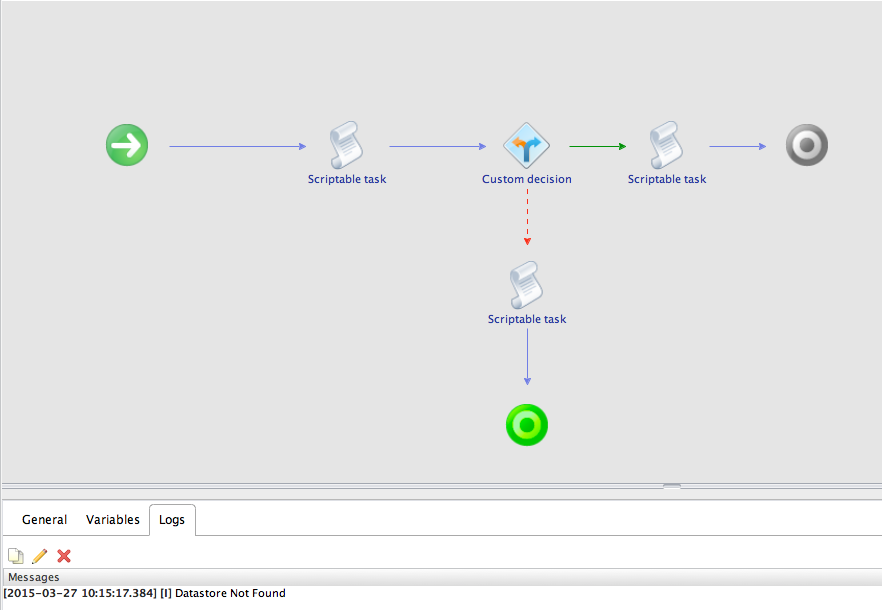
Task: Select connector from start node to Scriptable task
Action: click(x=237, y=147)
